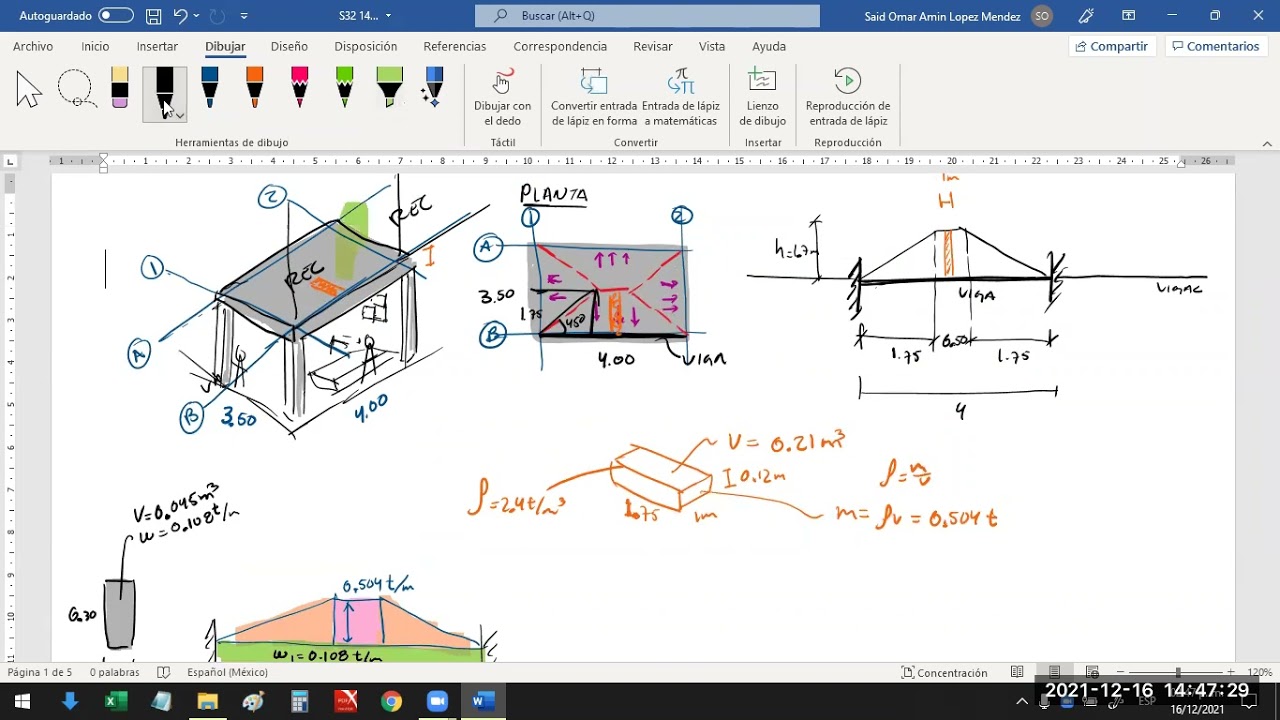This screenshot has height=720, width=1280.
Task: Click the zoom slider handle
Action: click(1178, 672)
